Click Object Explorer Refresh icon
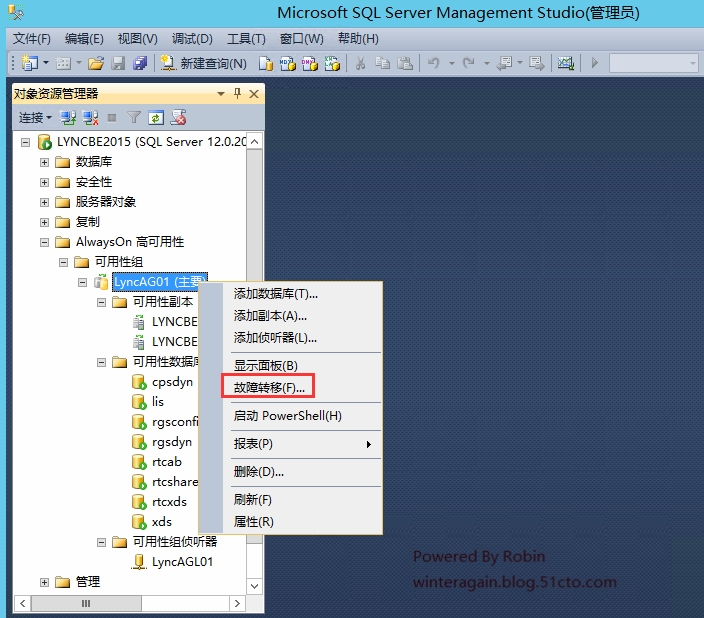The width and height of the screenshot is (704, 618). click(x=156, y=118)
